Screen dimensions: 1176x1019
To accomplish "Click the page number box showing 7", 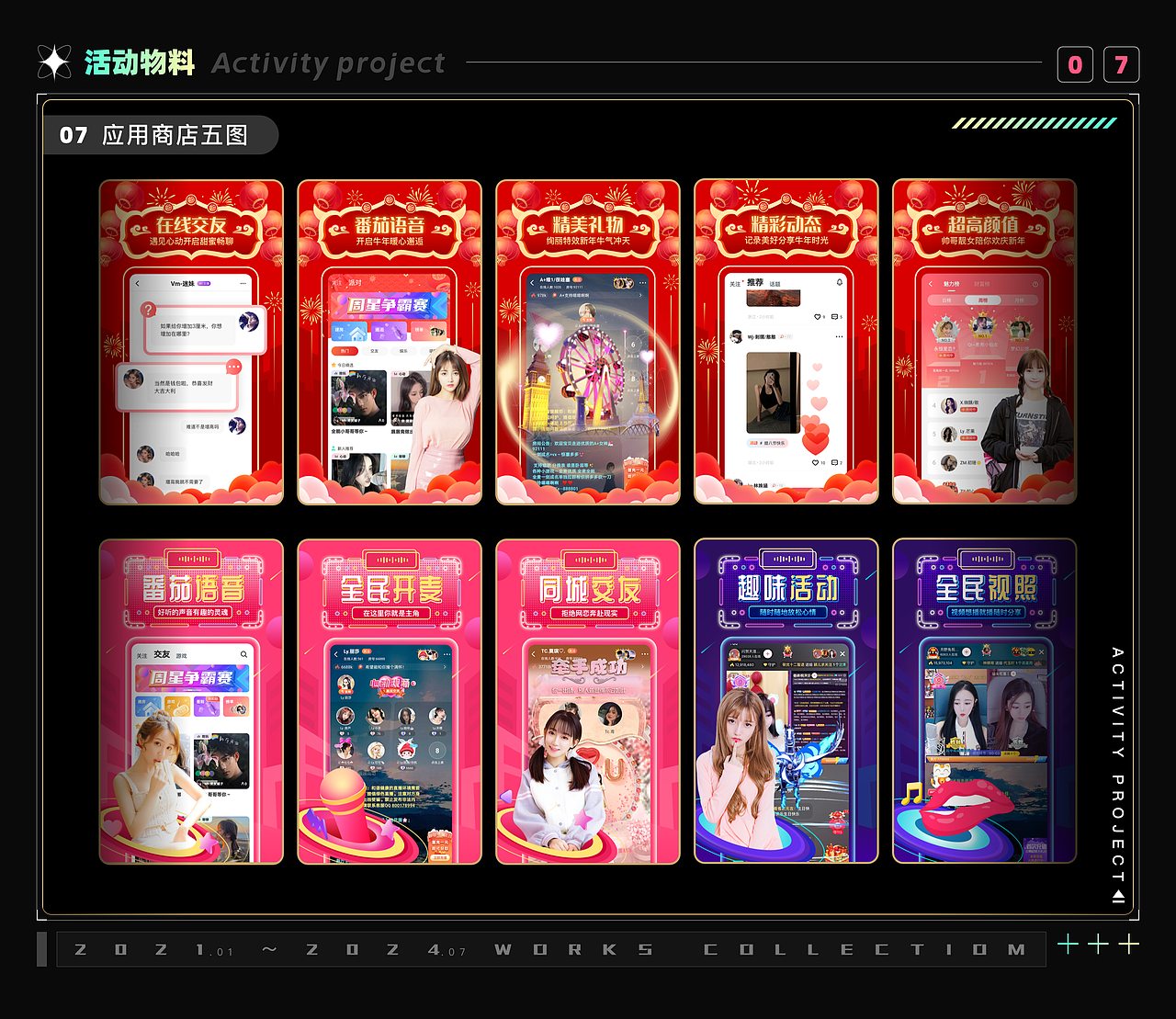I will (1121, 64).
